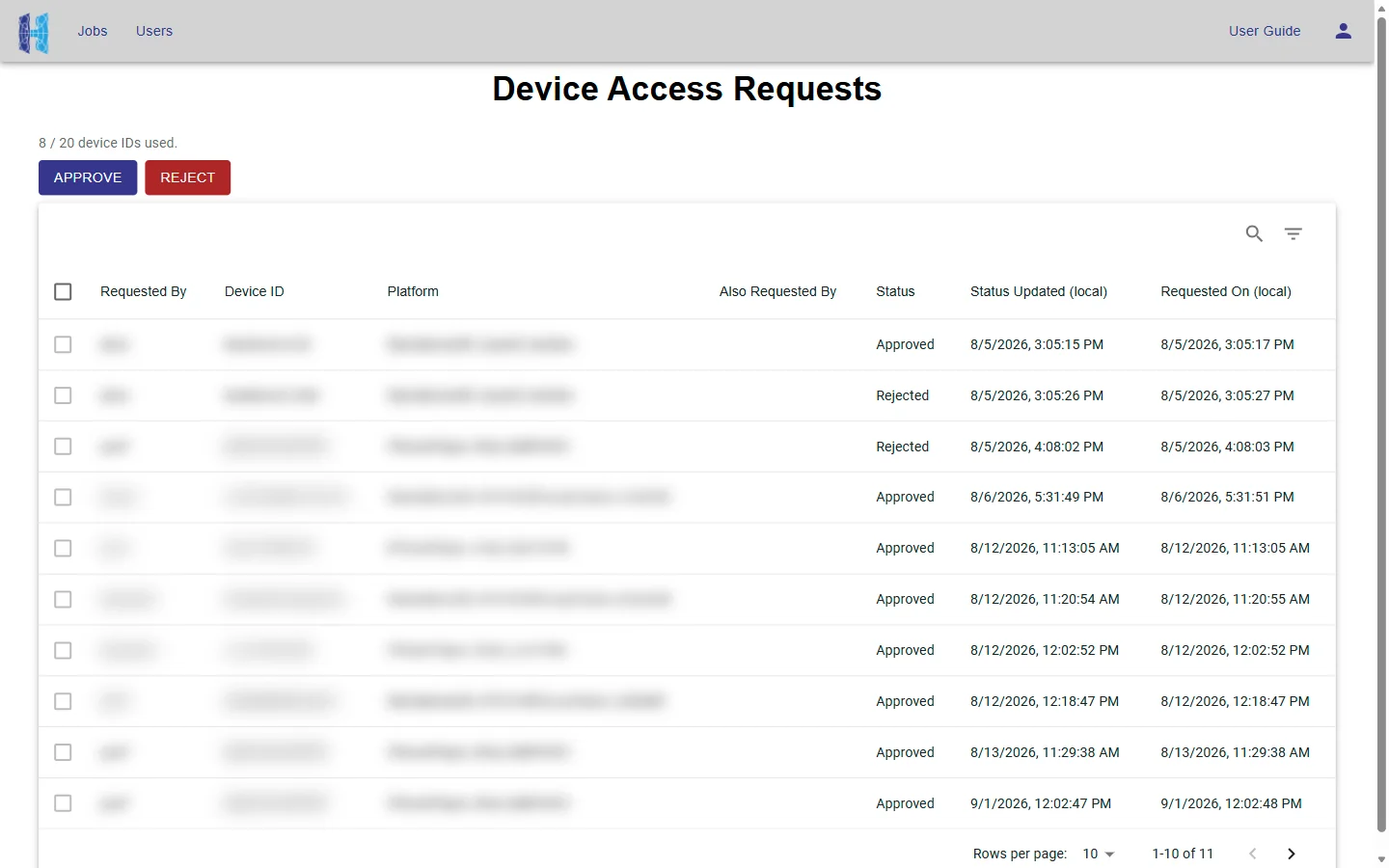Check the row updated 8/6/2026, 5:31:49 PM
Viewport: 1389px width, 868px height.
pyautogui.click(x=63, y=497)
